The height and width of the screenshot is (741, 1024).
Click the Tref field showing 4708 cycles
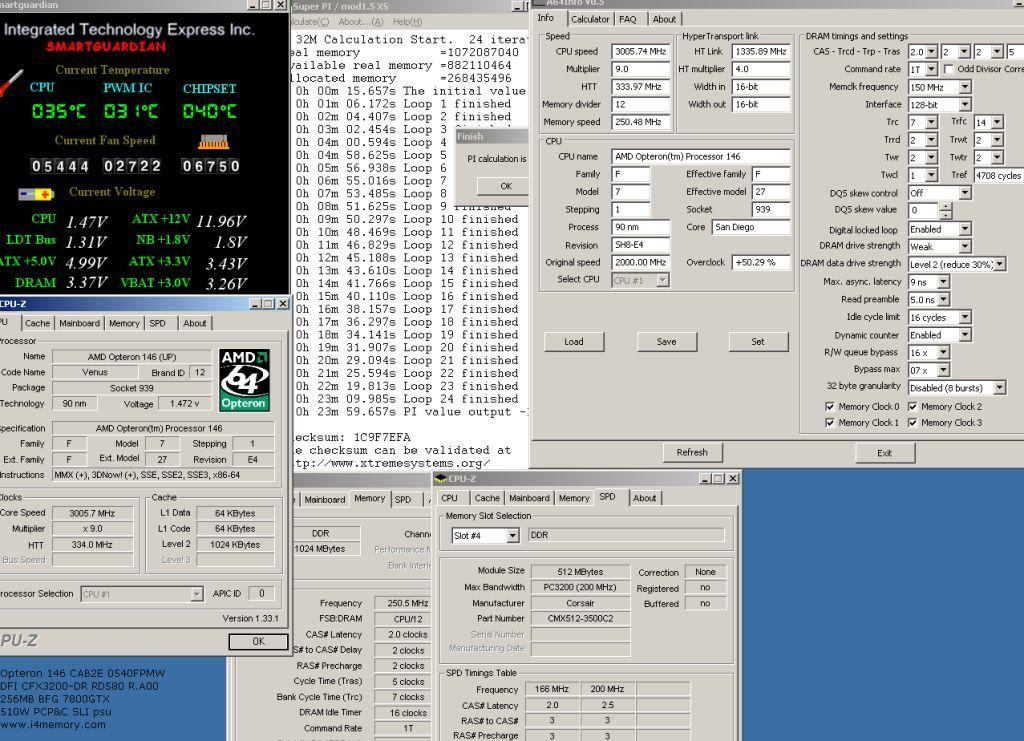pyautogui.click(x=998, y=176)
